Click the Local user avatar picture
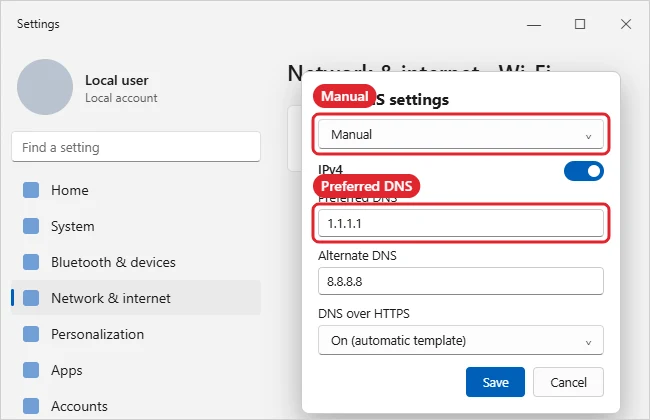Screen dimensions: 650x420 tap(45, 87)
